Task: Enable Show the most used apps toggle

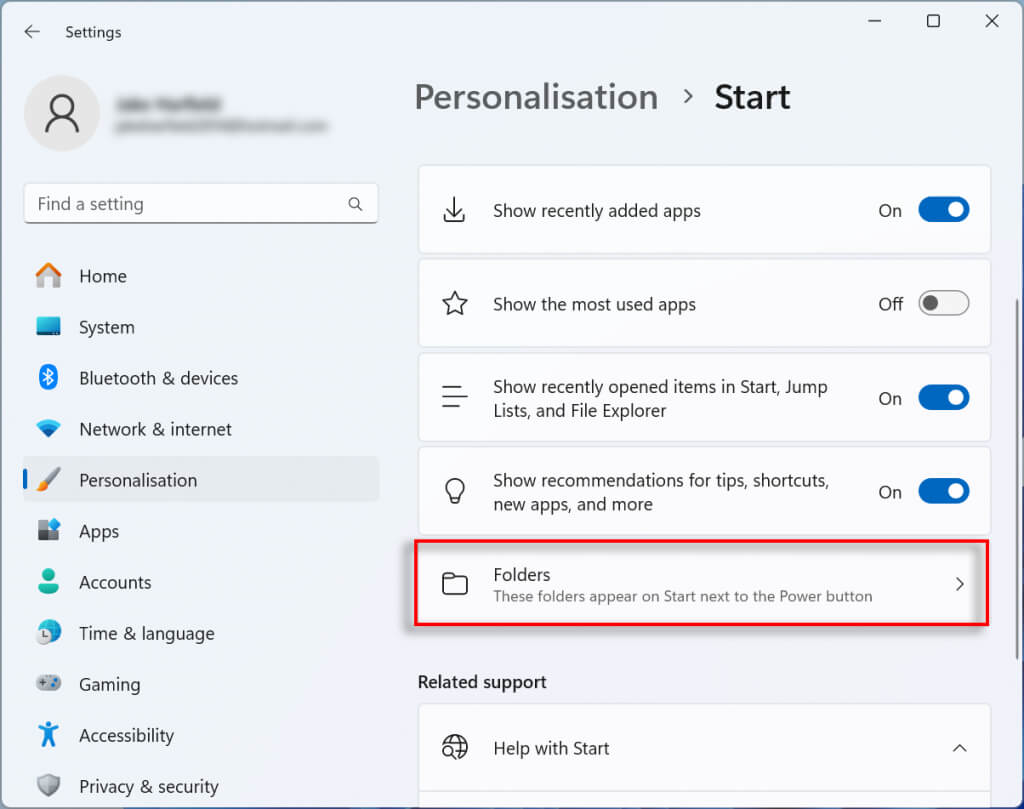Action: (x=943, y=304)
